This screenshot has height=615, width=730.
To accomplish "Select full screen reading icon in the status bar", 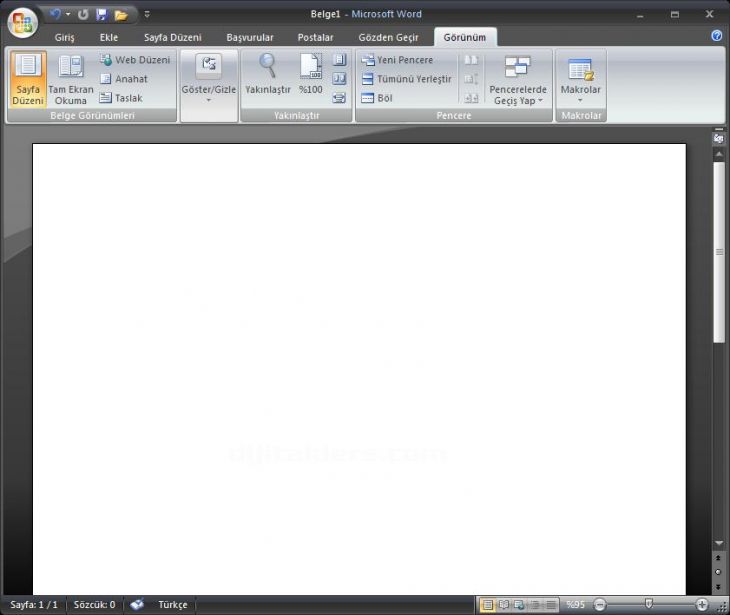I will tap(504, 605).
